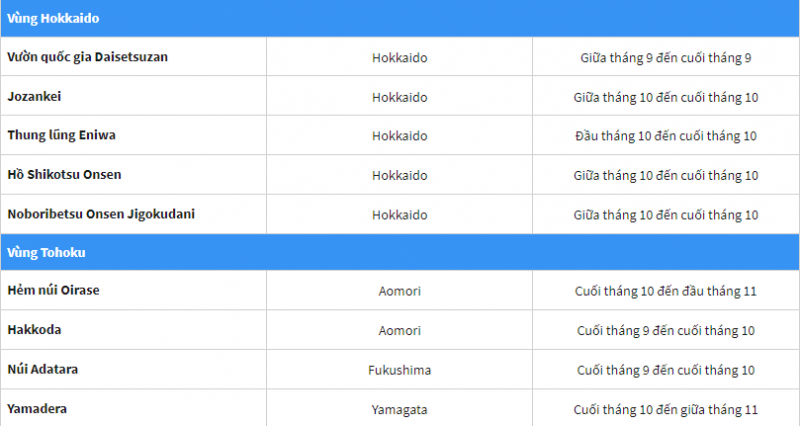This screenshot has width=800, height=426.
Task: Select Oirase's đầu tháng 11 date cell
Action: (665, 291)
